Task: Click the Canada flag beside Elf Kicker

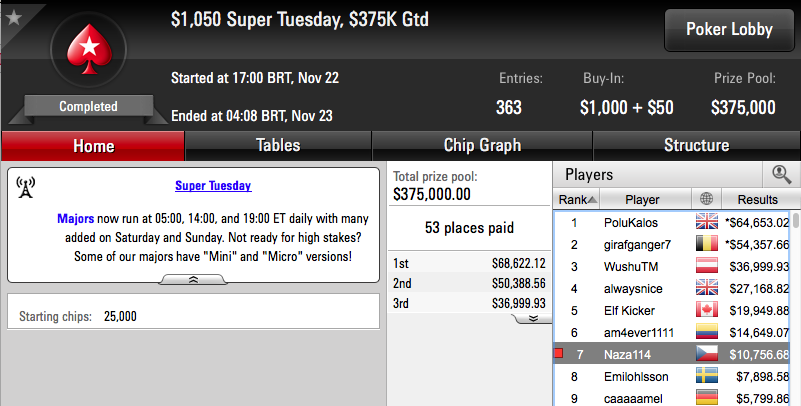Action: [707, 309]
